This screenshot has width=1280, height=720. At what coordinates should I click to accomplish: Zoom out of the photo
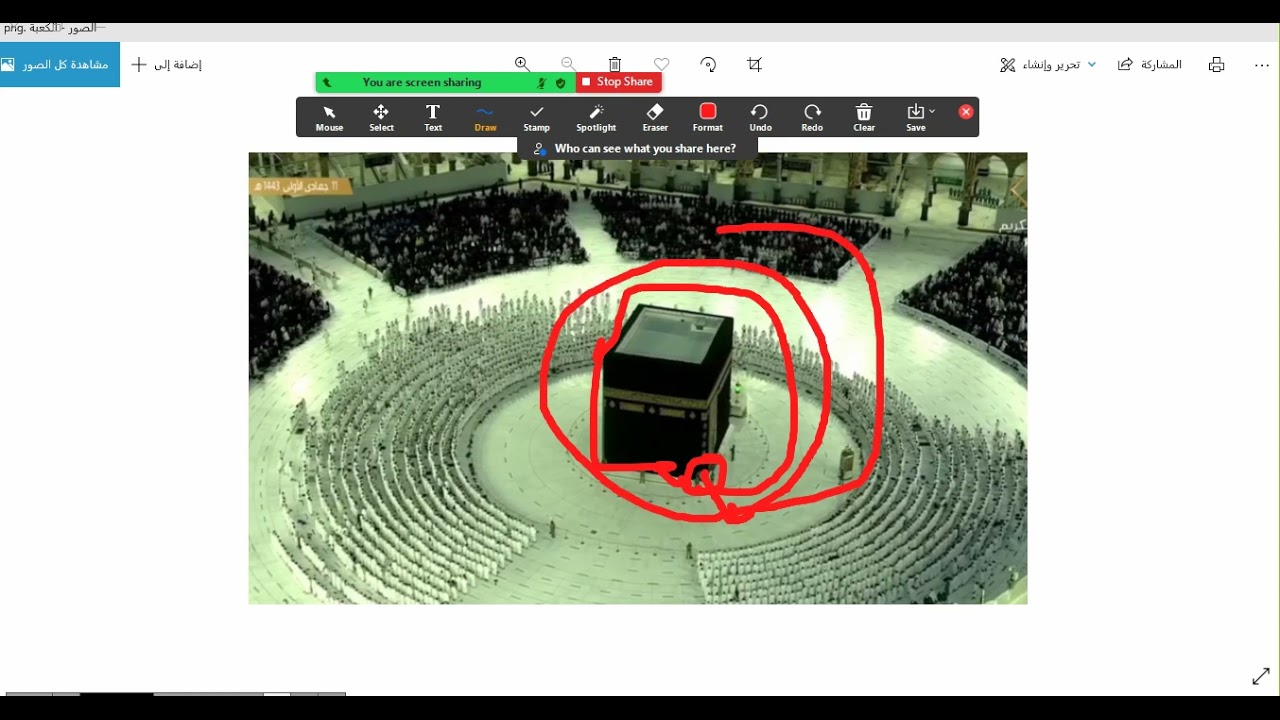coord(568,64)
